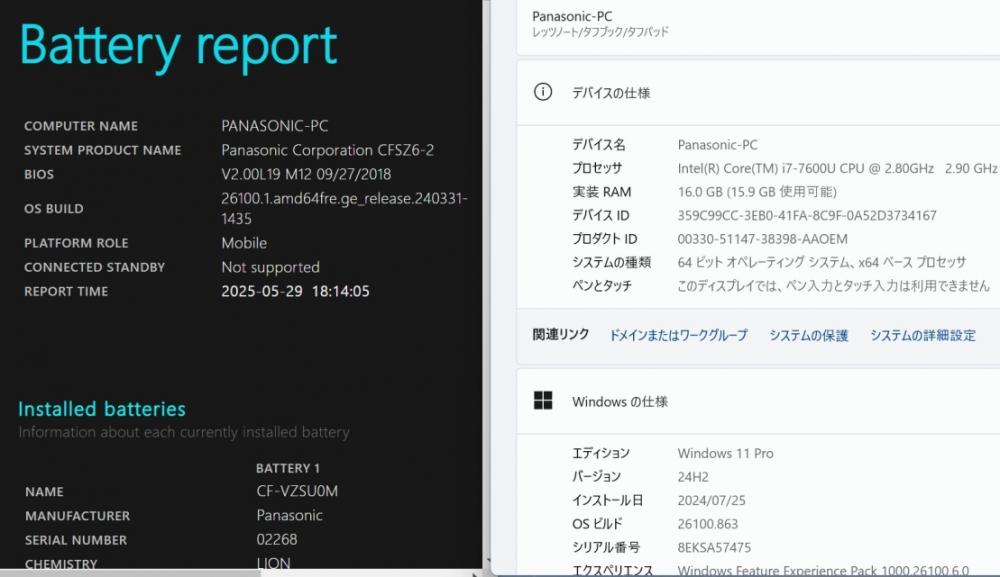This screenshot has width=1000, height=577.
Task: Click the "Installed batteries" heading
Action: pos(102,409)
